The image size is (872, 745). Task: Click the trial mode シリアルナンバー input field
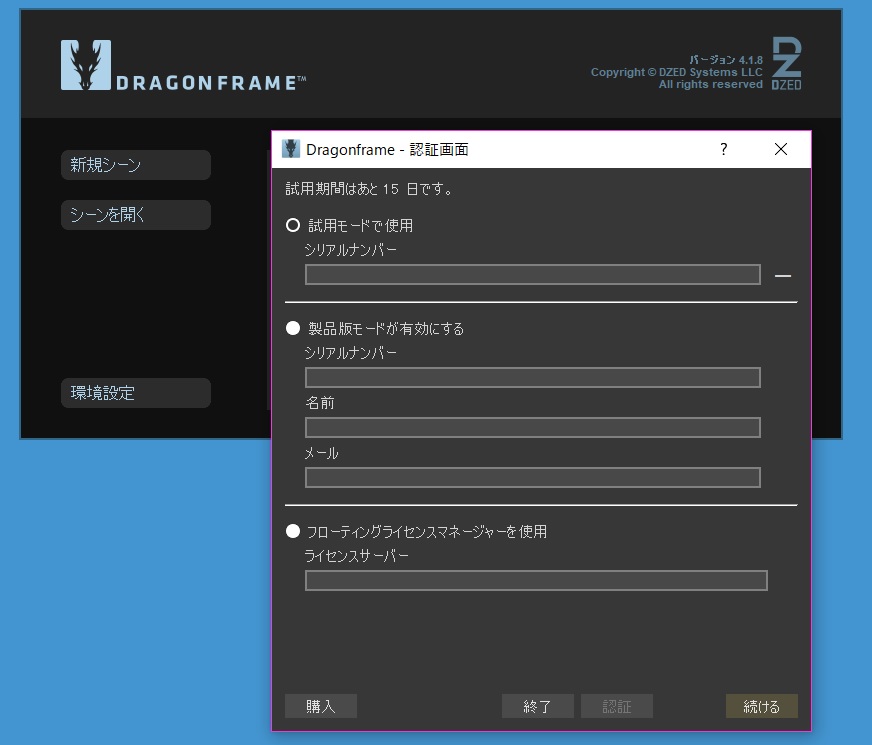click(x=533, y=275)
